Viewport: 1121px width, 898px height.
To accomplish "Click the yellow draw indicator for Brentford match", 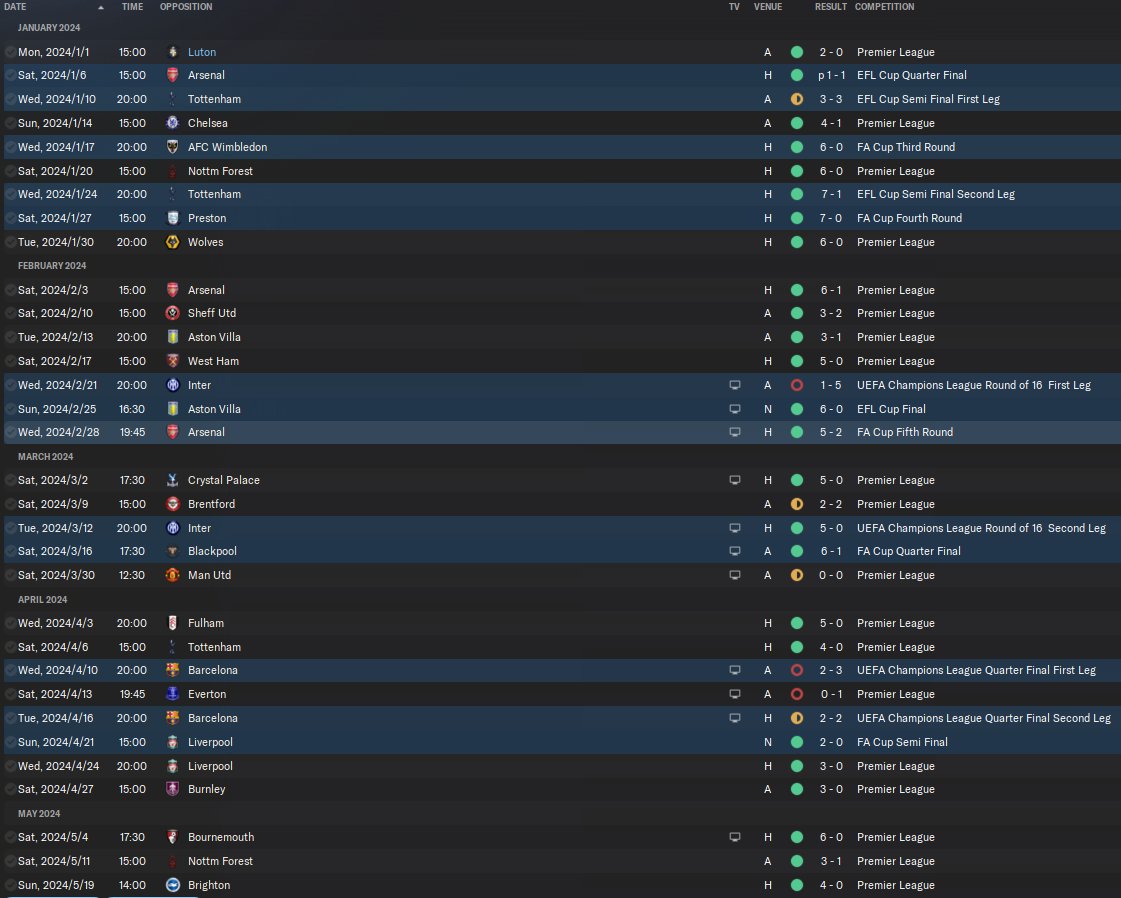I will coord(796,503).
